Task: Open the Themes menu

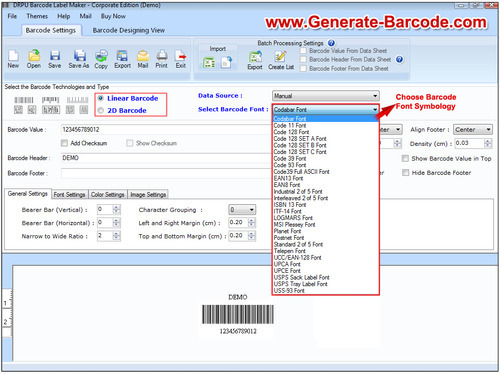Action: tap(37, 16)
